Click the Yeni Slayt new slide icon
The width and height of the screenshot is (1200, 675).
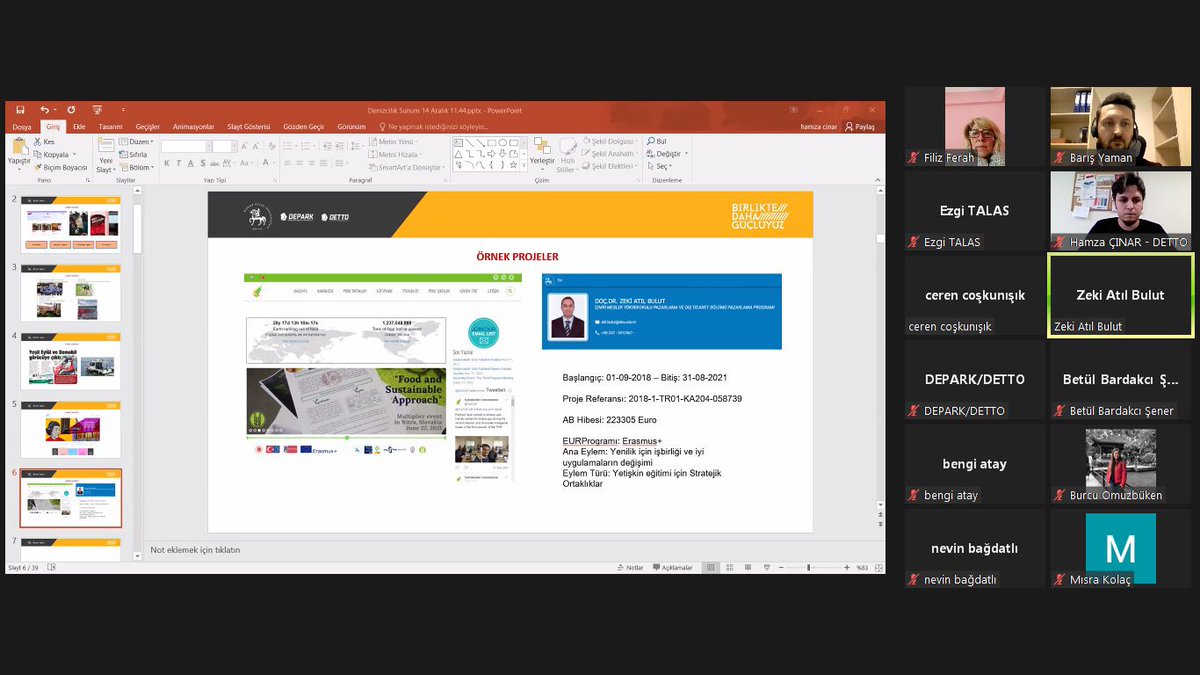coord(105,144)
